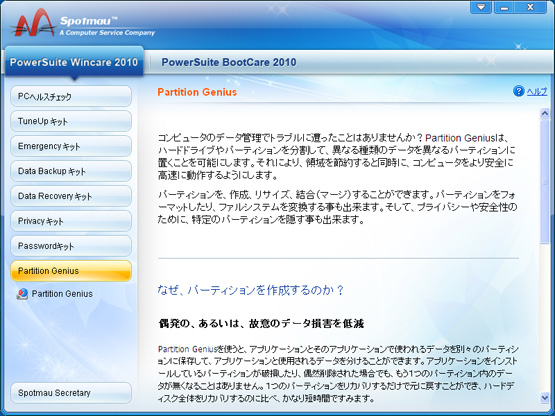
Task: Launch Partition Genius via its sidebar icon
Action: [x=22, y=294]
